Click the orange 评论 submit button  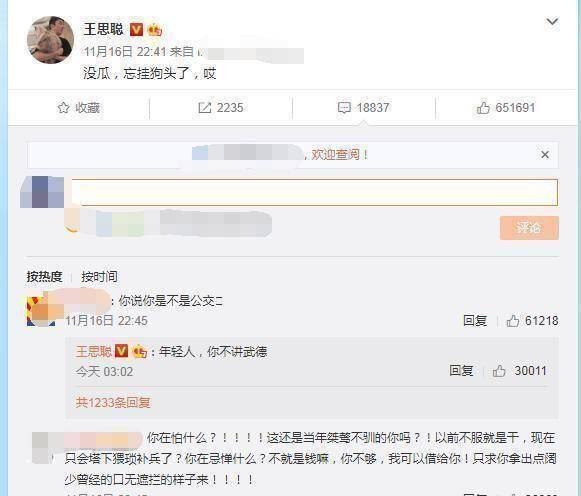pos(529,228)
